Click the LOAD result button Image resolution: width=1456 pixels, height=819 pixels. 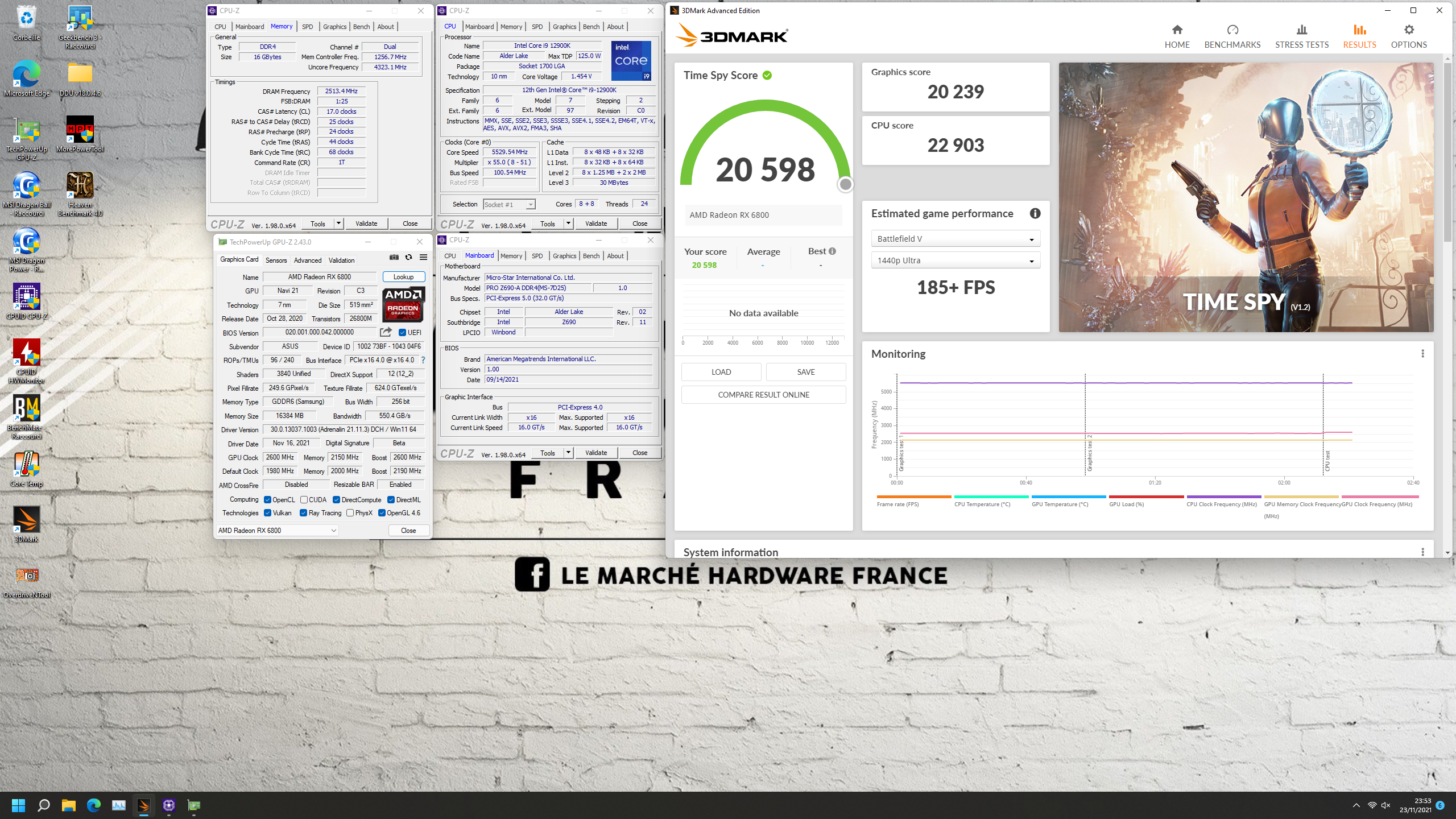click(x=721, y=372)
